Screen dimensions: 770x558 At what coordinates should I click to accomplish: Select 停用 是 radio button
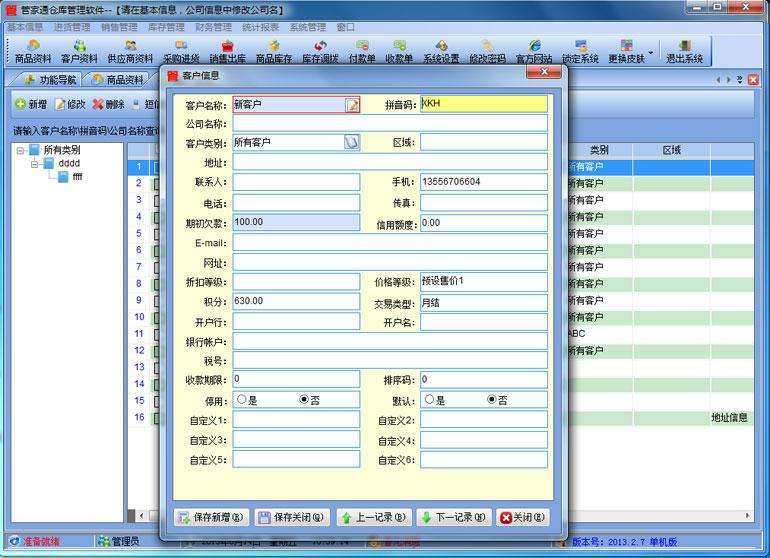(x=241, y=399)
